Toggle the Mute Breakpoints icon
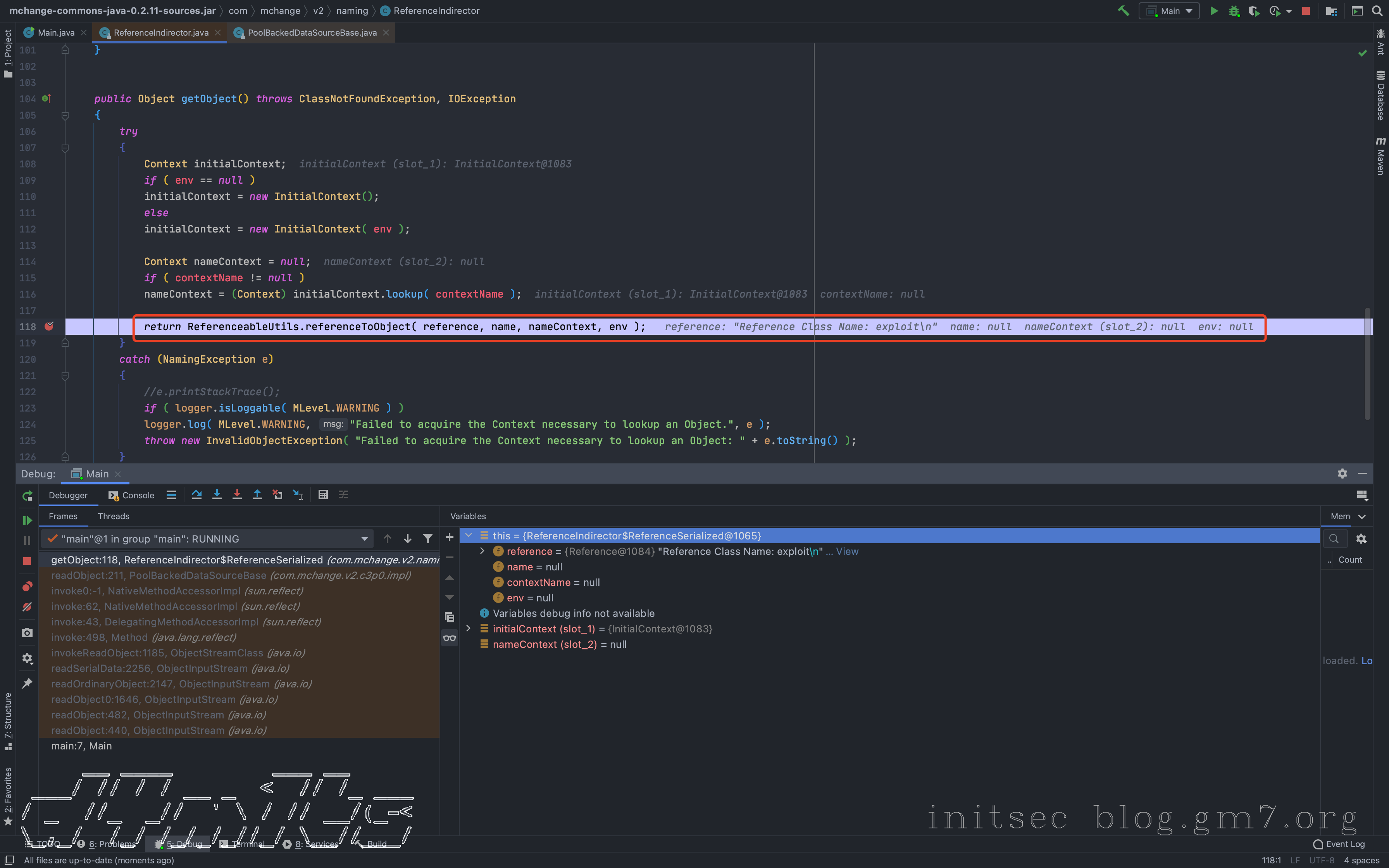 coord(27,607)
